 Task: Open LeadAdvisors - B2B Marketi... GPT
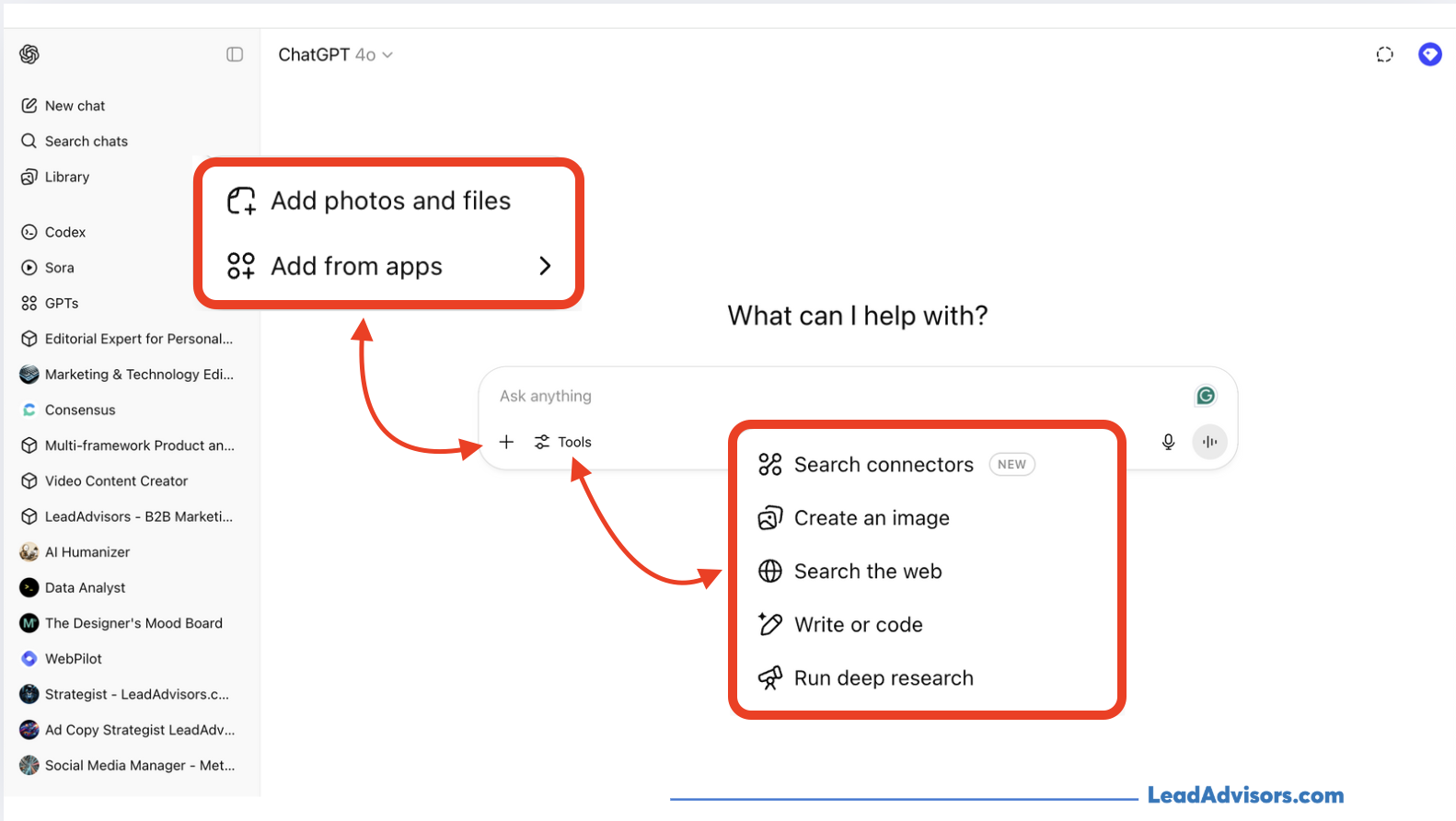[x=127, y=516]
